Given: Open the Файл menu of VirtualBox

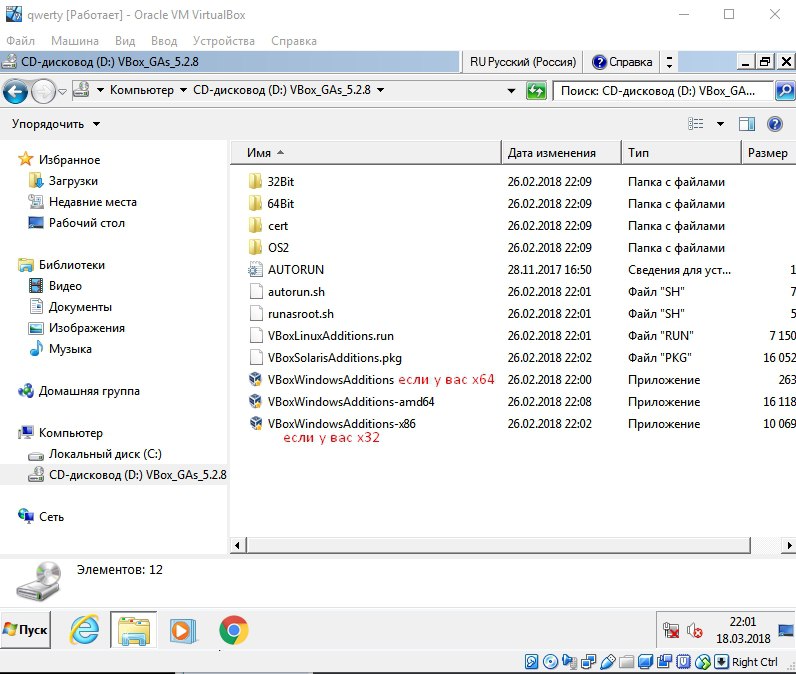Looking at the screenshot, I should tap(20, 41).
